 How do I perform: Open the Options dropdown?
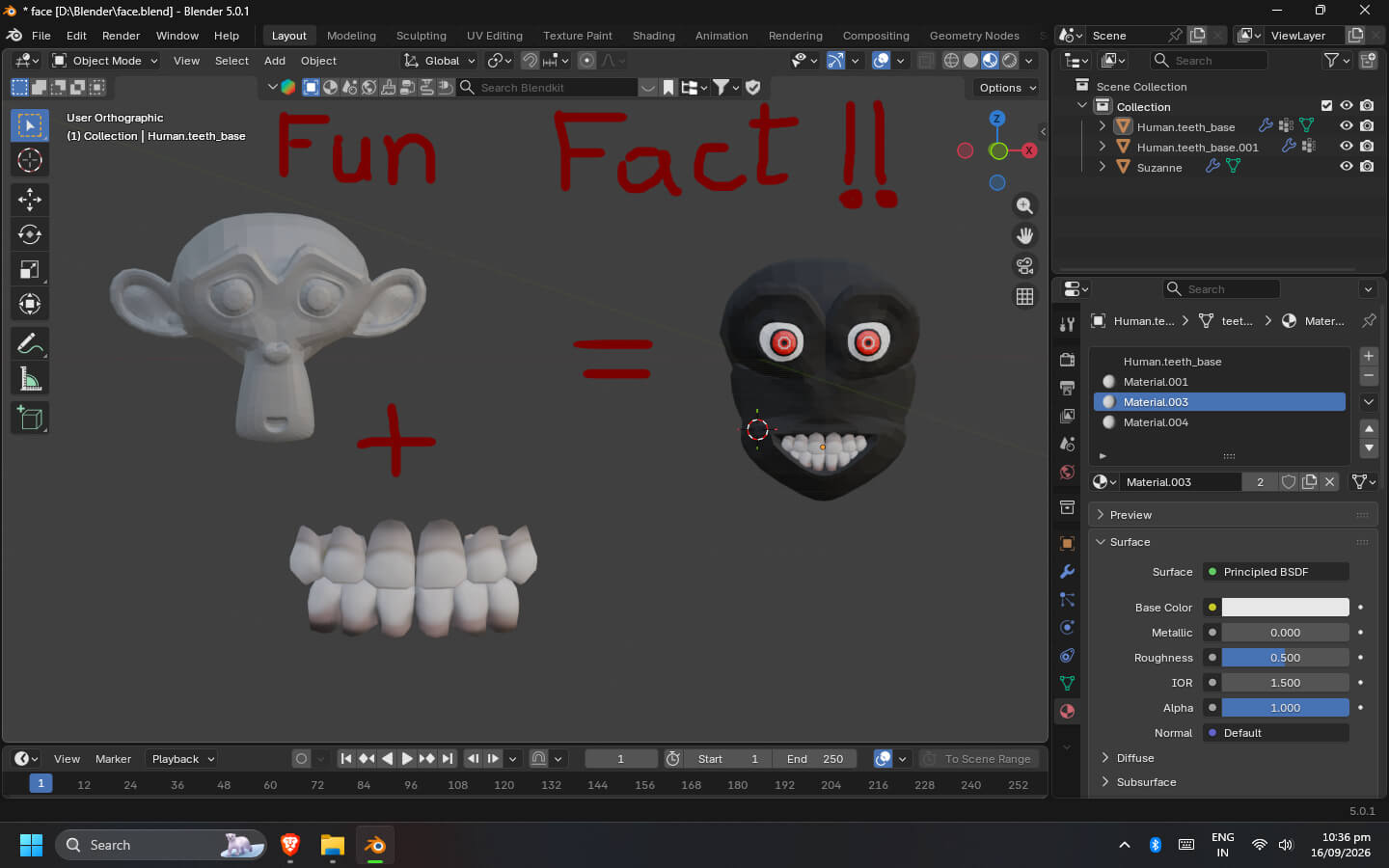[1006, 88]
